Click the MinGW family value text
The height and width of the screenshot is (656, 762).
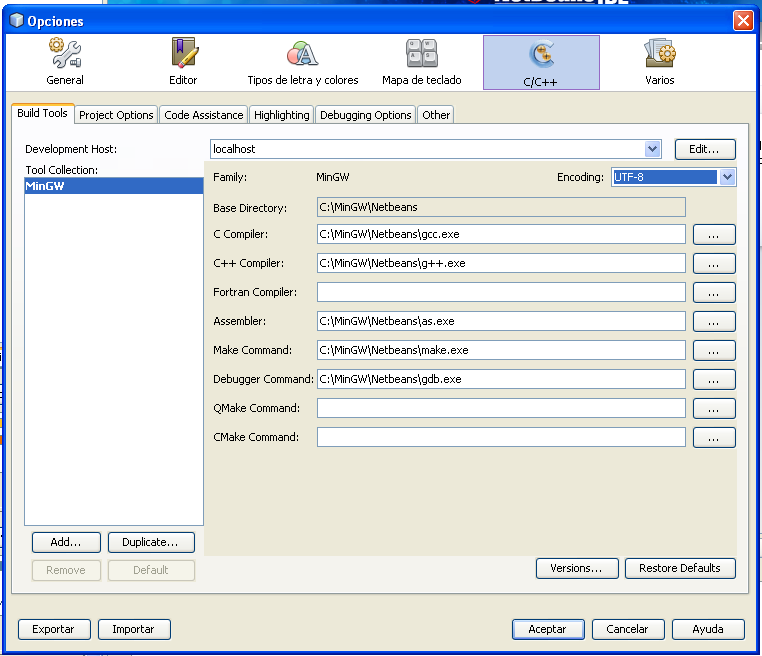pyautogui.click(x=333, y=177)
